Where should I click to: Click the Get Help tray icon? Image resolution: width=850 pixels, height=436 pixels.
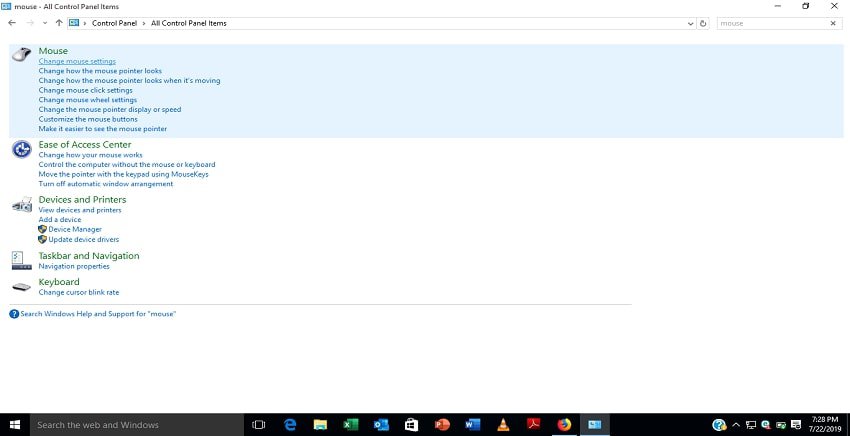point(719,425)
